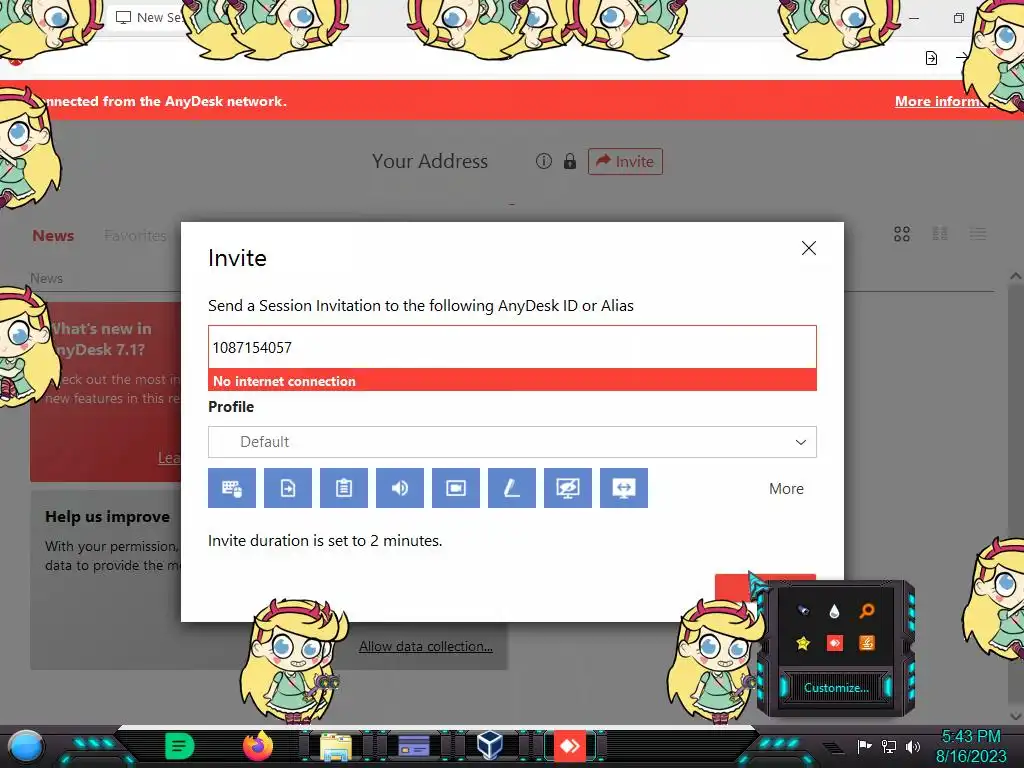Open the network tray icon
The height and width of the screenshot is (768, 1024).
coord(889,746)
